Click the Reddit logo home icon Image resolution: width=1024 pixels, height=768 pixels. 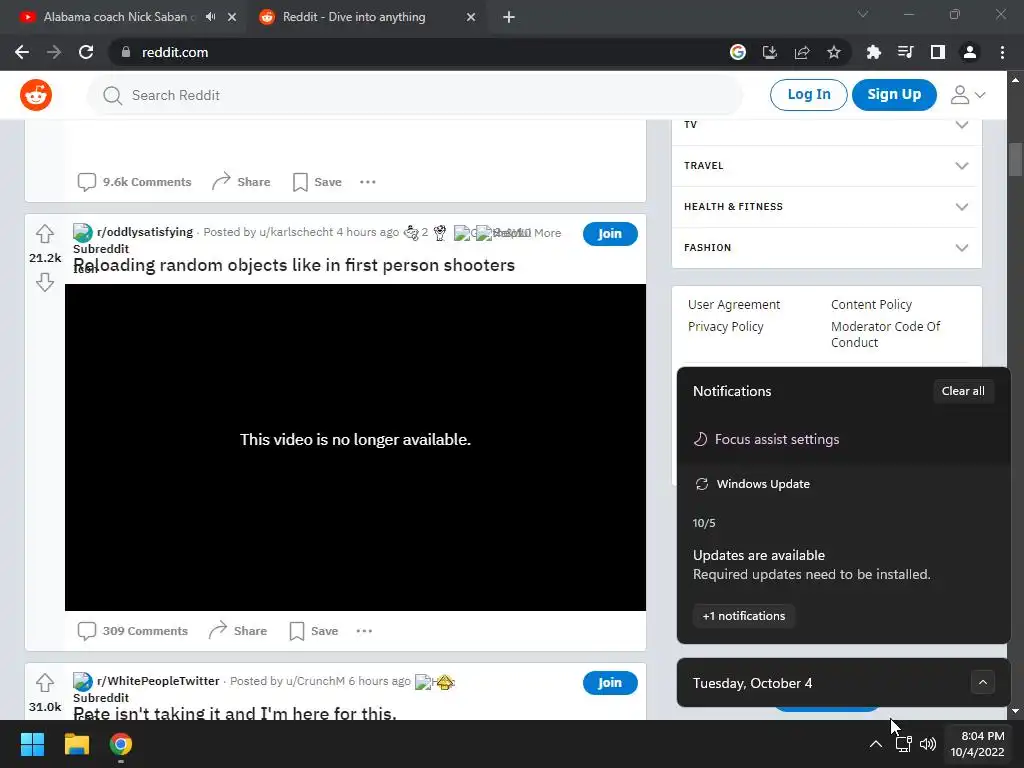(36, 95)
